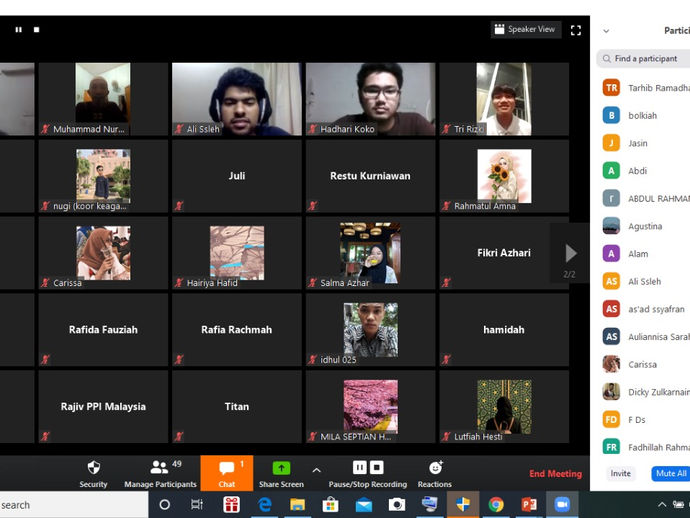Click the Windows search box
690x518 pixels.
74,505
